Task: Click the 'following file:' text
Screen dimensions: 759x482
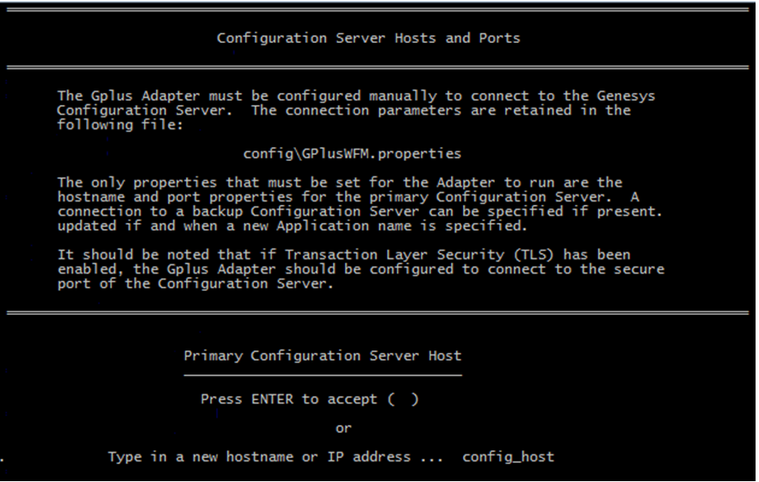Action: [120, 125]
